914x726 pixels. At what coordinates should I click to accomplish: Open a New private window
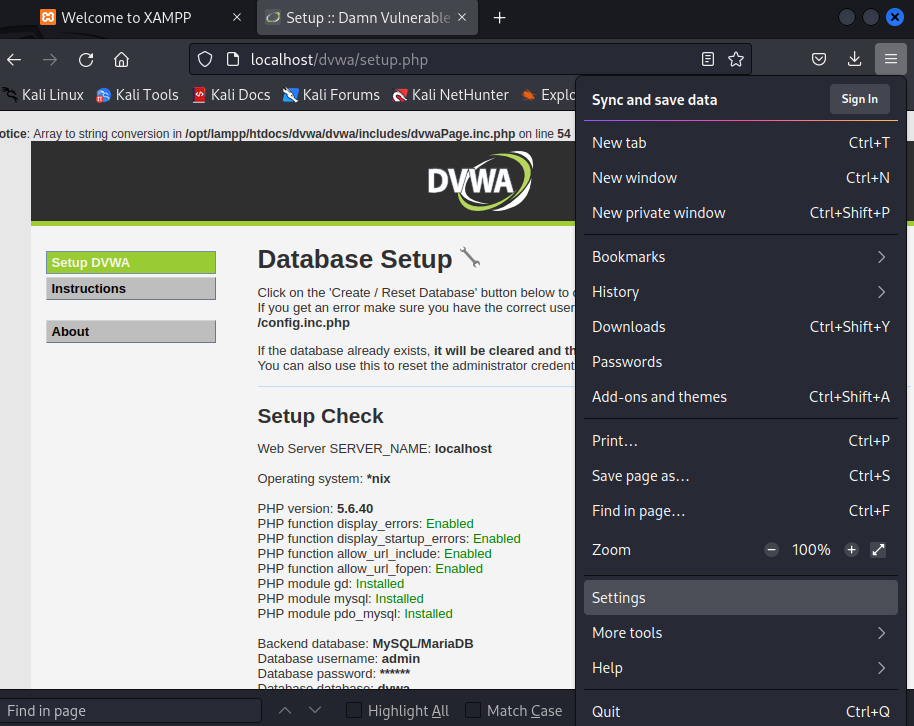pyautogui.click(x=740, y=213)
